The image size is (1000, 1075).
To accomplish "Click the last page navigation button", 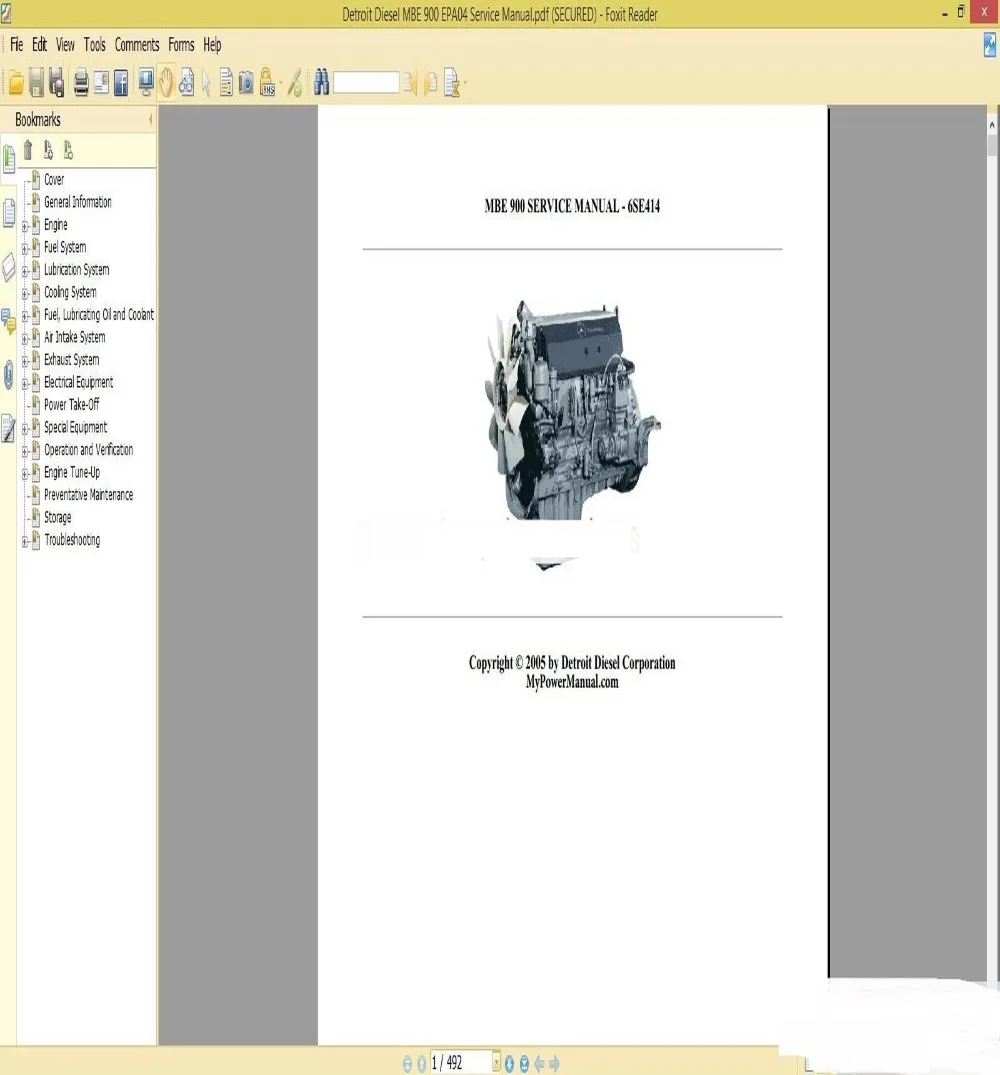I will pyautogui.click(x=525, y=1062).
